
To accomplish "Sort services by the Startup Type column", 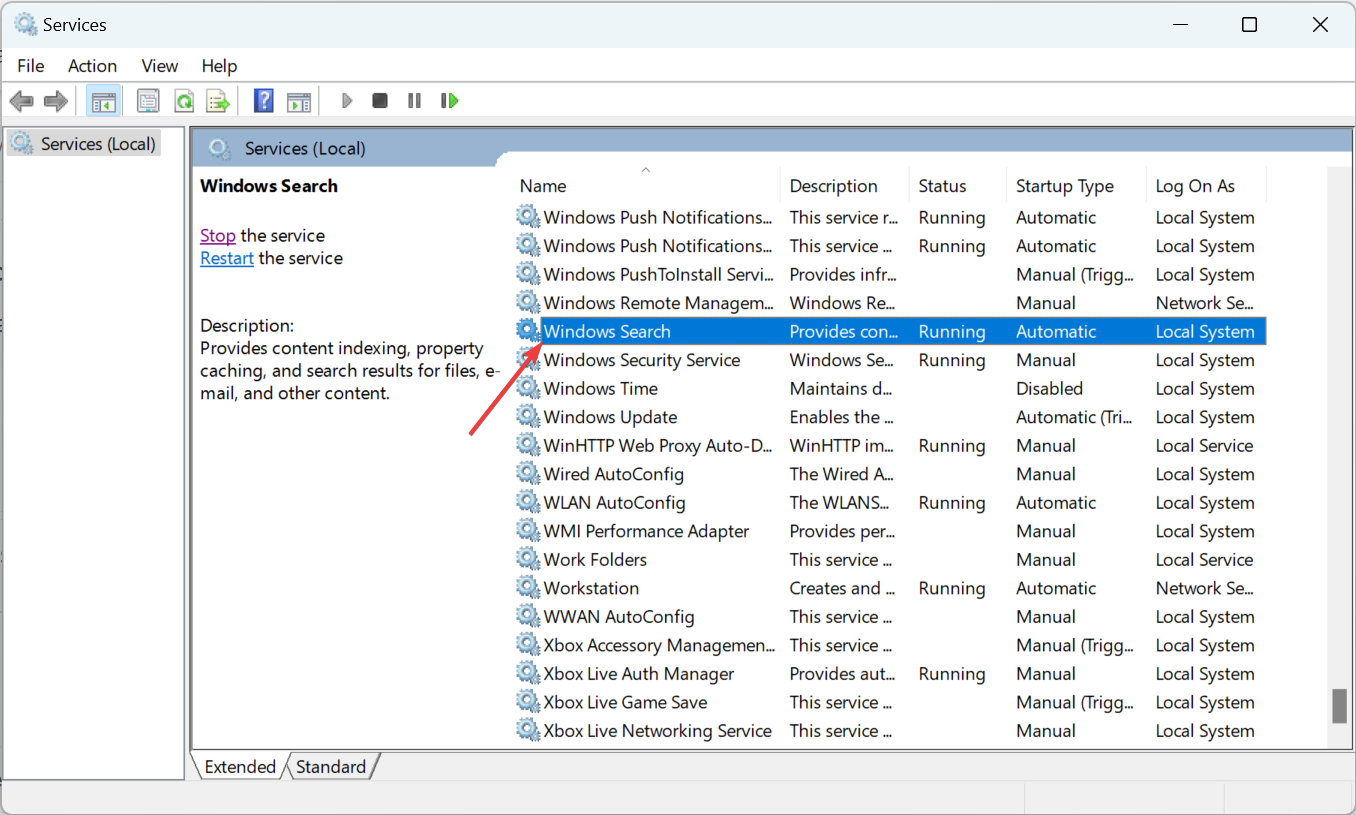I will (1064, 185).
